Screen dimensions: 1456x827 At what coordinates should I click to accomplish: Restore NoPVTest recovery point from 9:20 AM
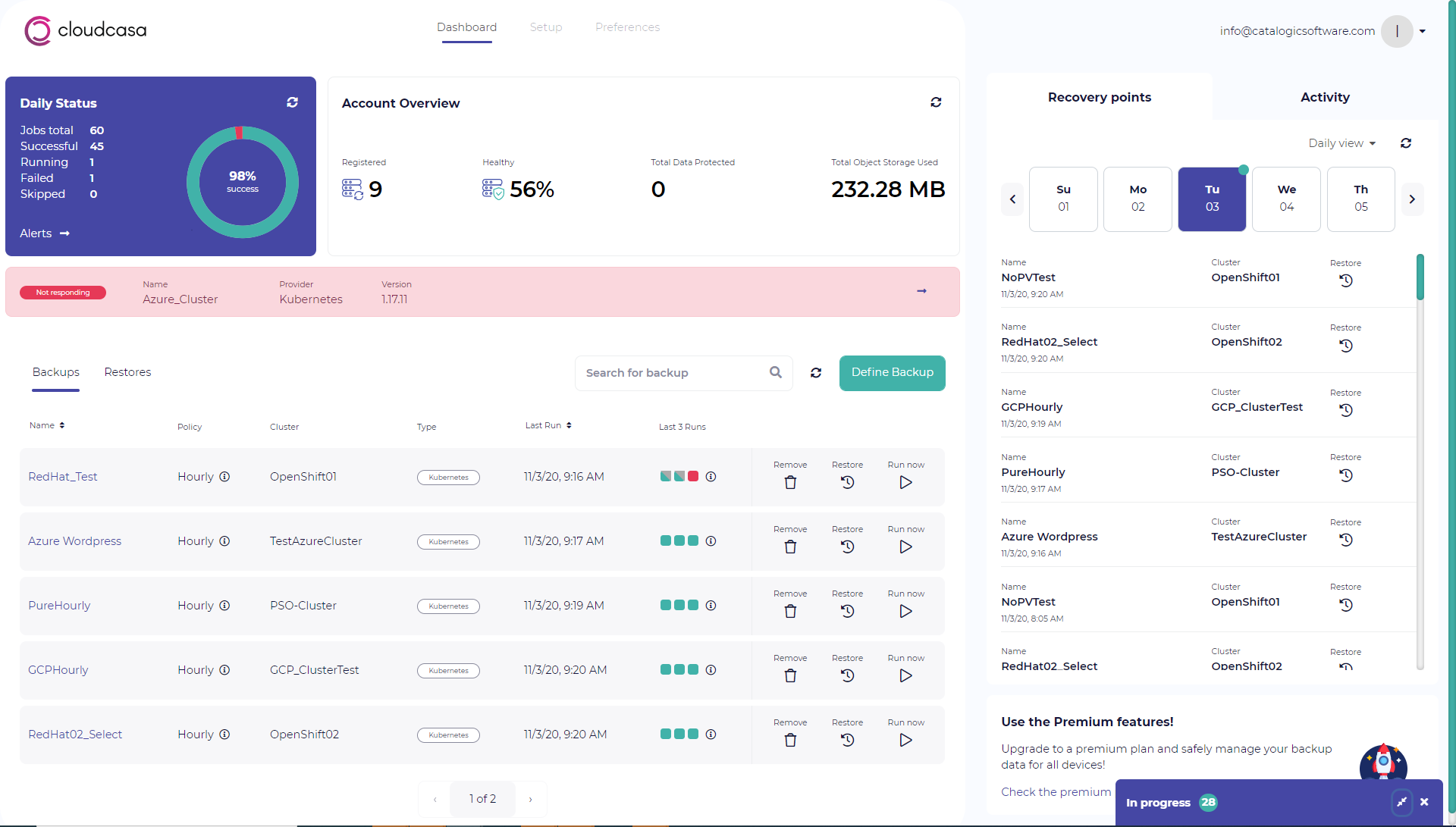click(x=1345, y=280)
